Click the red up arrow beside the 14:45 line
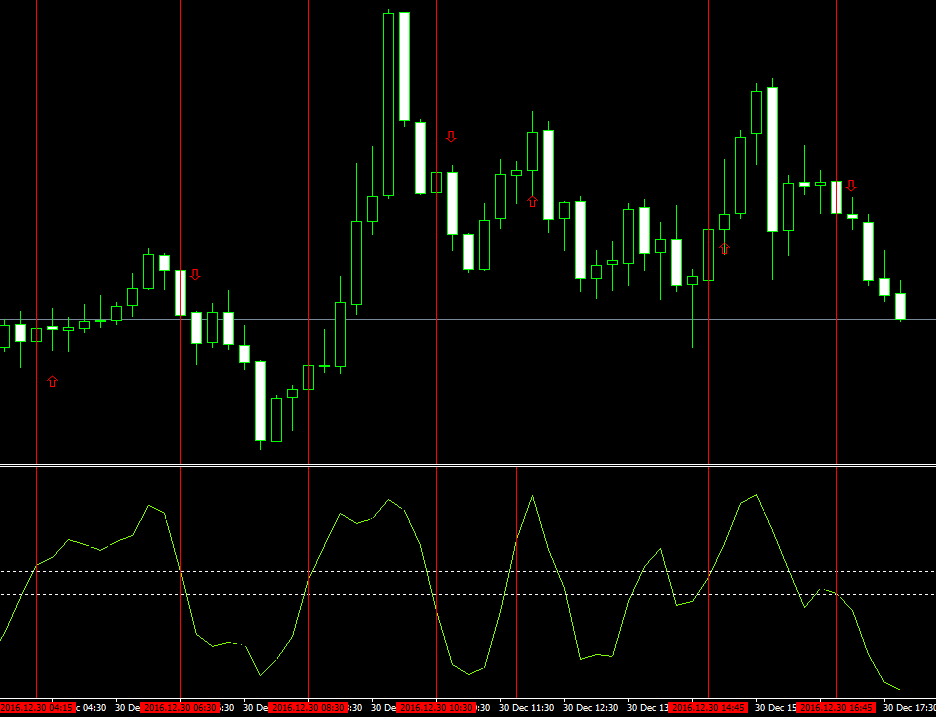Viewport: 936px width, 717px height. 724,248
